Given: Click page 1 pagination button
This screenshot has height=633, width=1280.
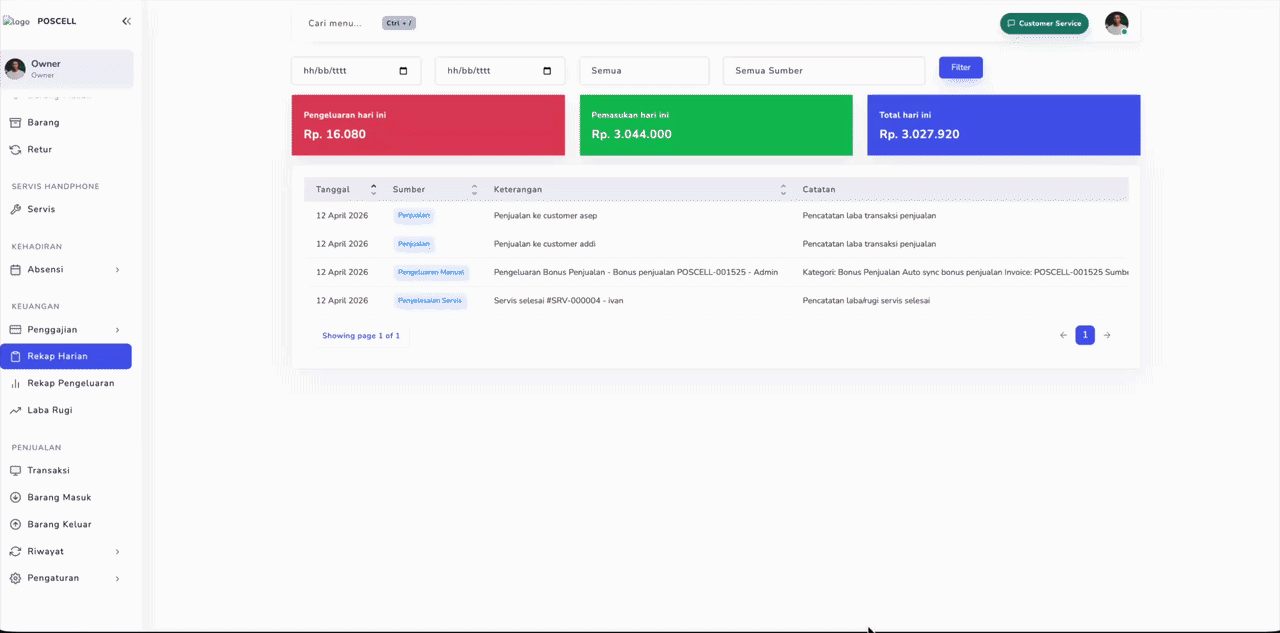Looking at the screenshot, I should pyautogui.click(x=1085, y=336).
